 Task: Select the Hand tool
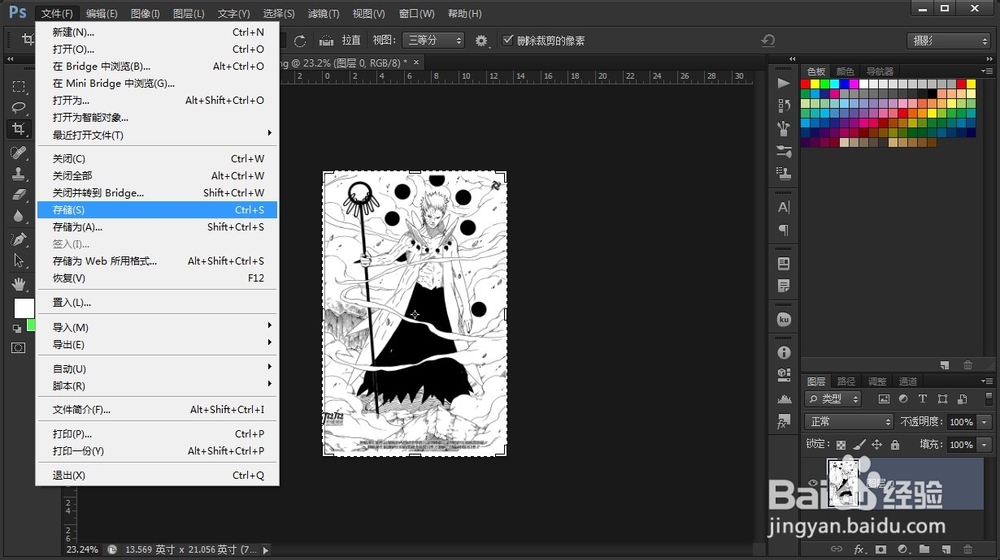(x=18, y=283)
